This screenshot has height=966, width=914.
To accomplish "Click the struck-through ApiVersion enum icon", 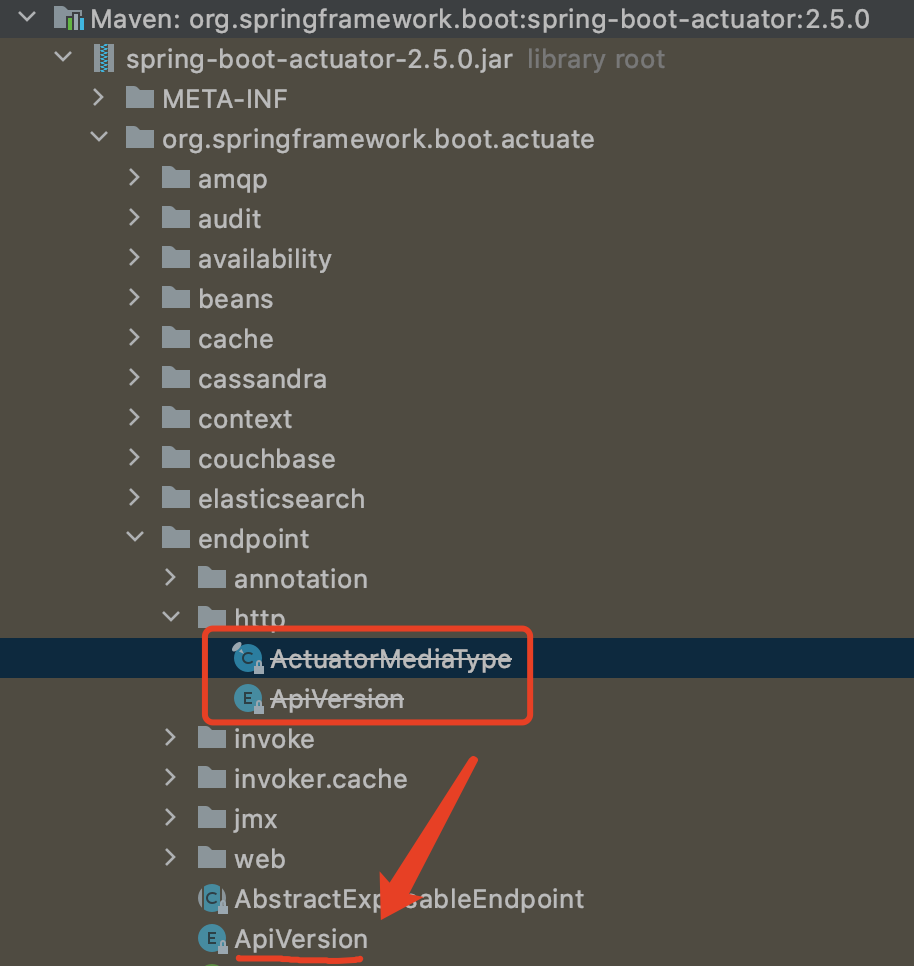I will 248,699.
